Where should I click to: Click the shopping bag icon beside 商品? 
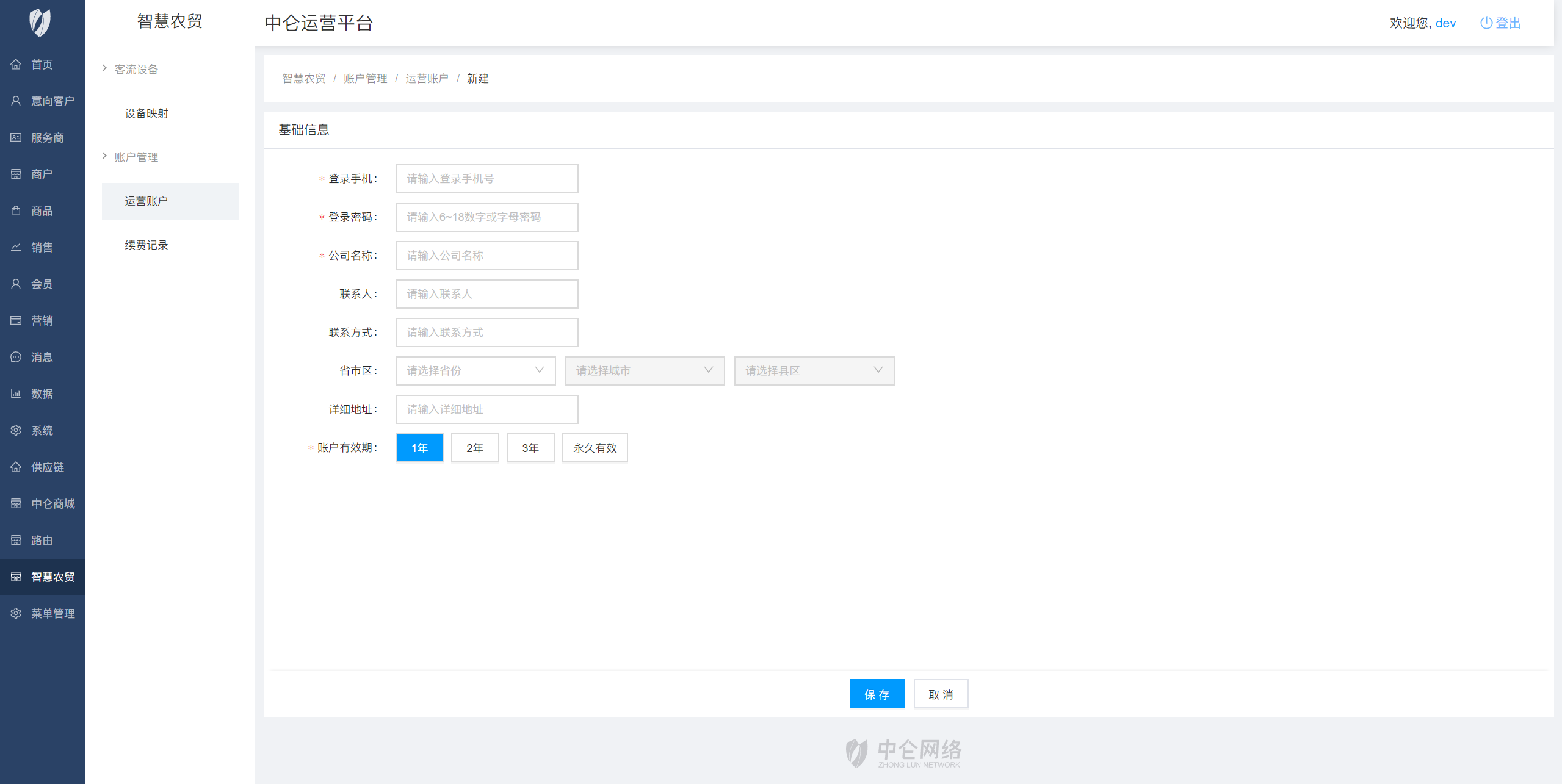pyautogui.click(x=16, y=210)
